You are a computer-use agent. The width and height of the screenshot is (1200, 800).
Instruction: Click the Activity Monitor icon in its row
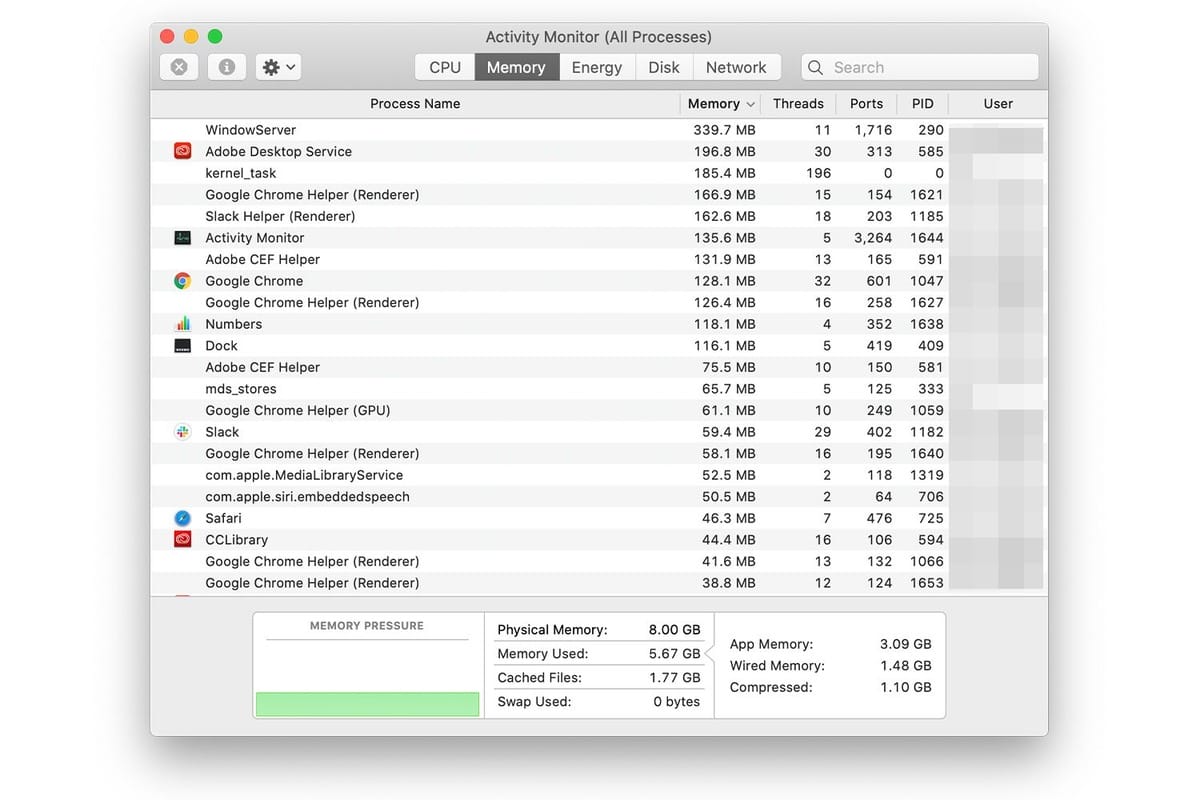coord(181,237)
